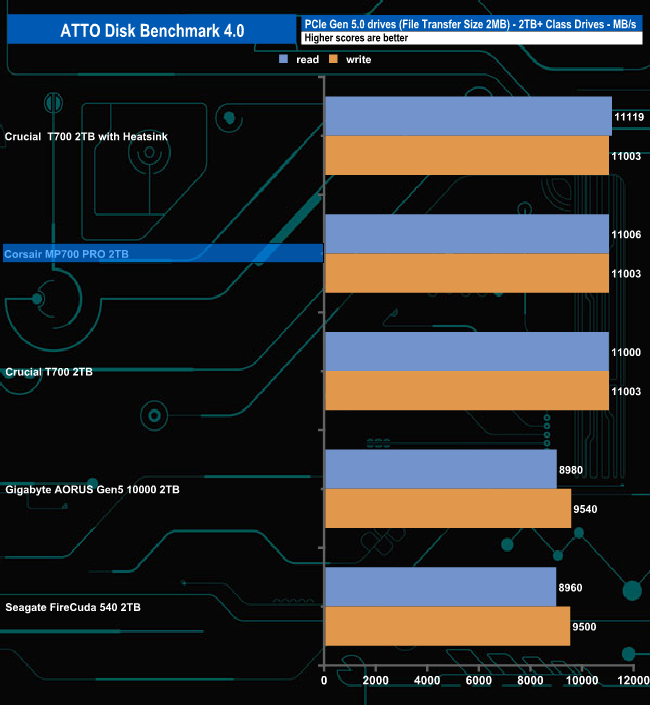The width and height of the screenshot is (650, 705).
Task: Click the value label 11006
Action: [626, 234]
